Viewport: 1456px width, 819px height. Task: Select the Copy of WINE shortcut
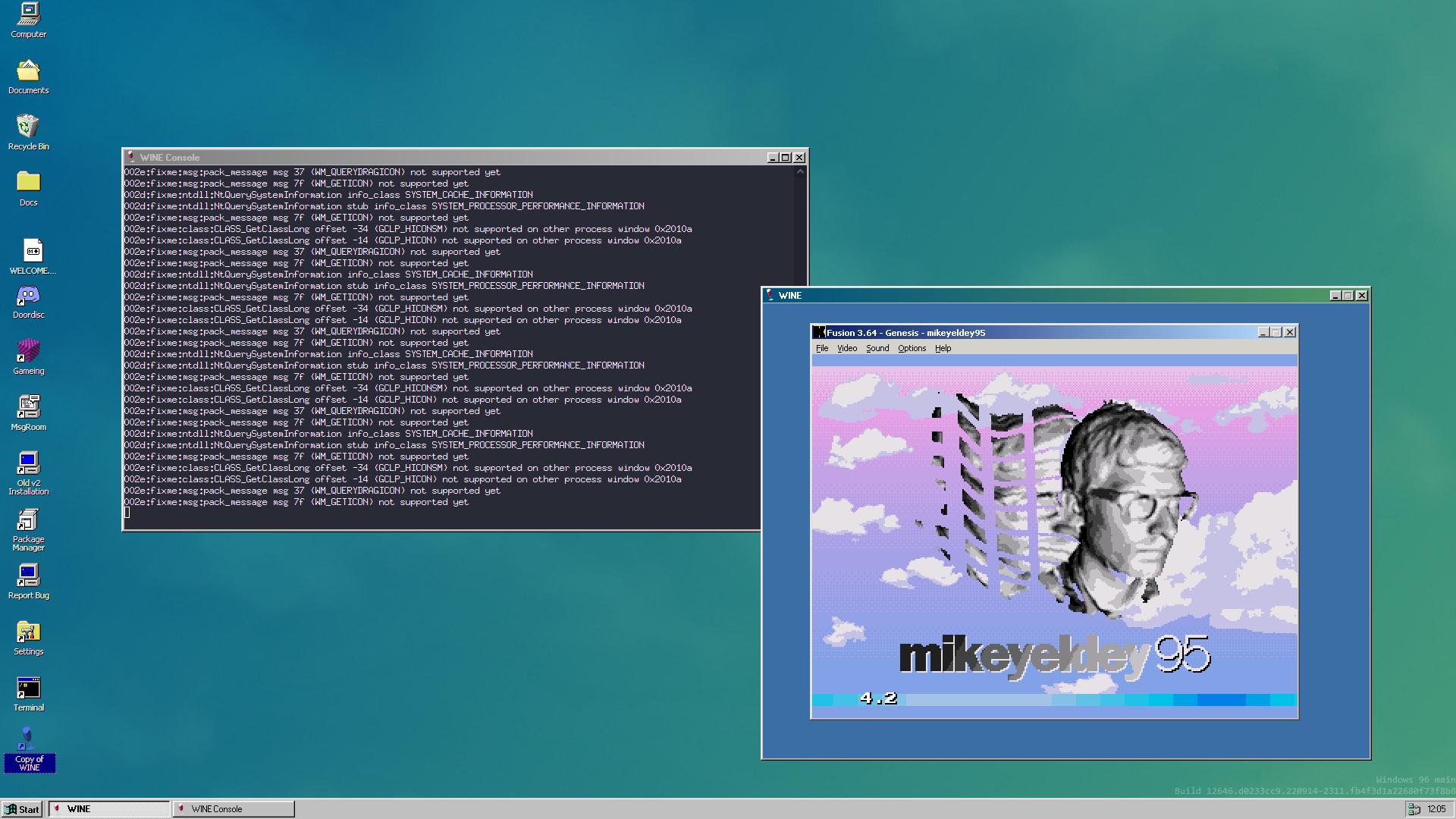pyautogui.click(x=28, y=739)
